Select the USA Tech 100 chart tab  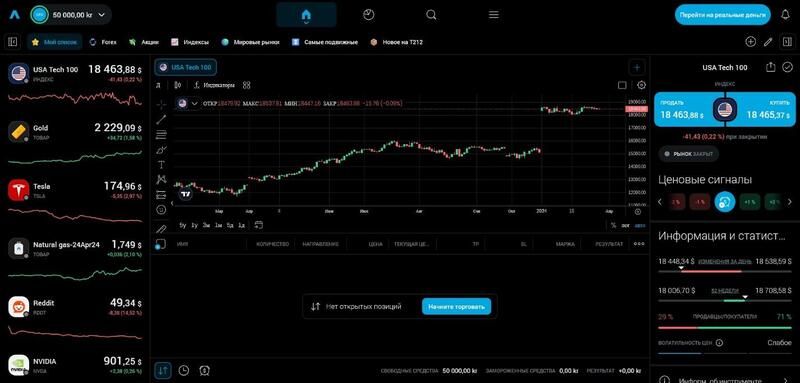tap(186, 67)
